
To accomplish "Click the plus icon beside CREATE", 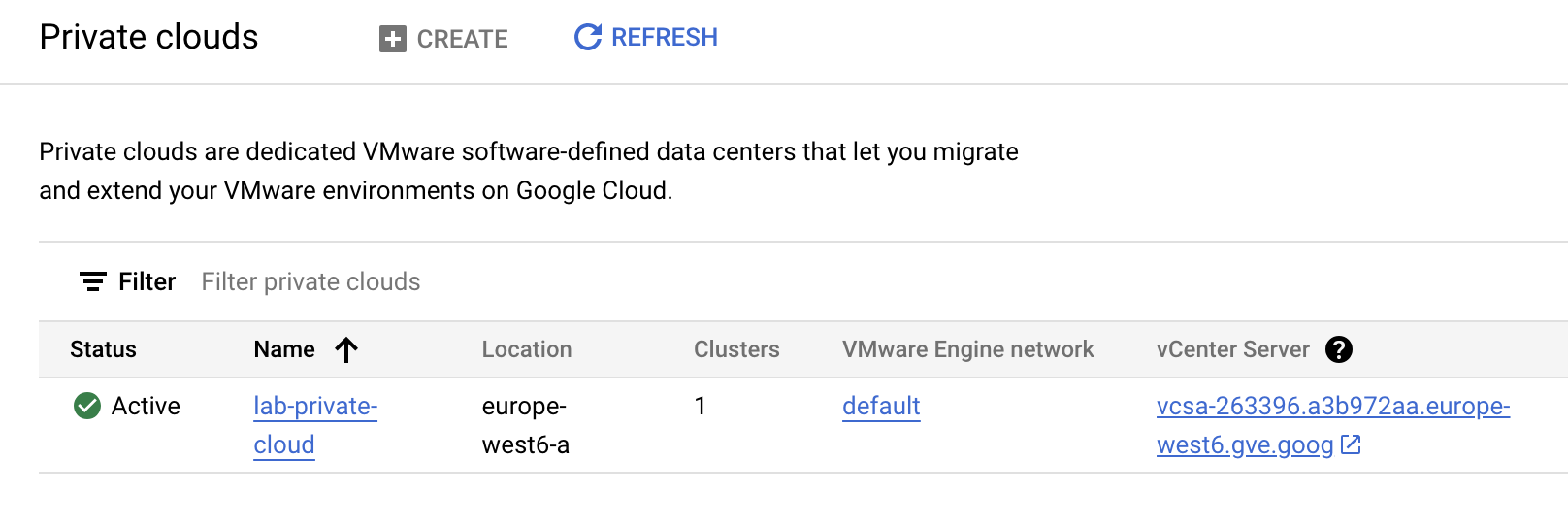I will tap(392, 39).
